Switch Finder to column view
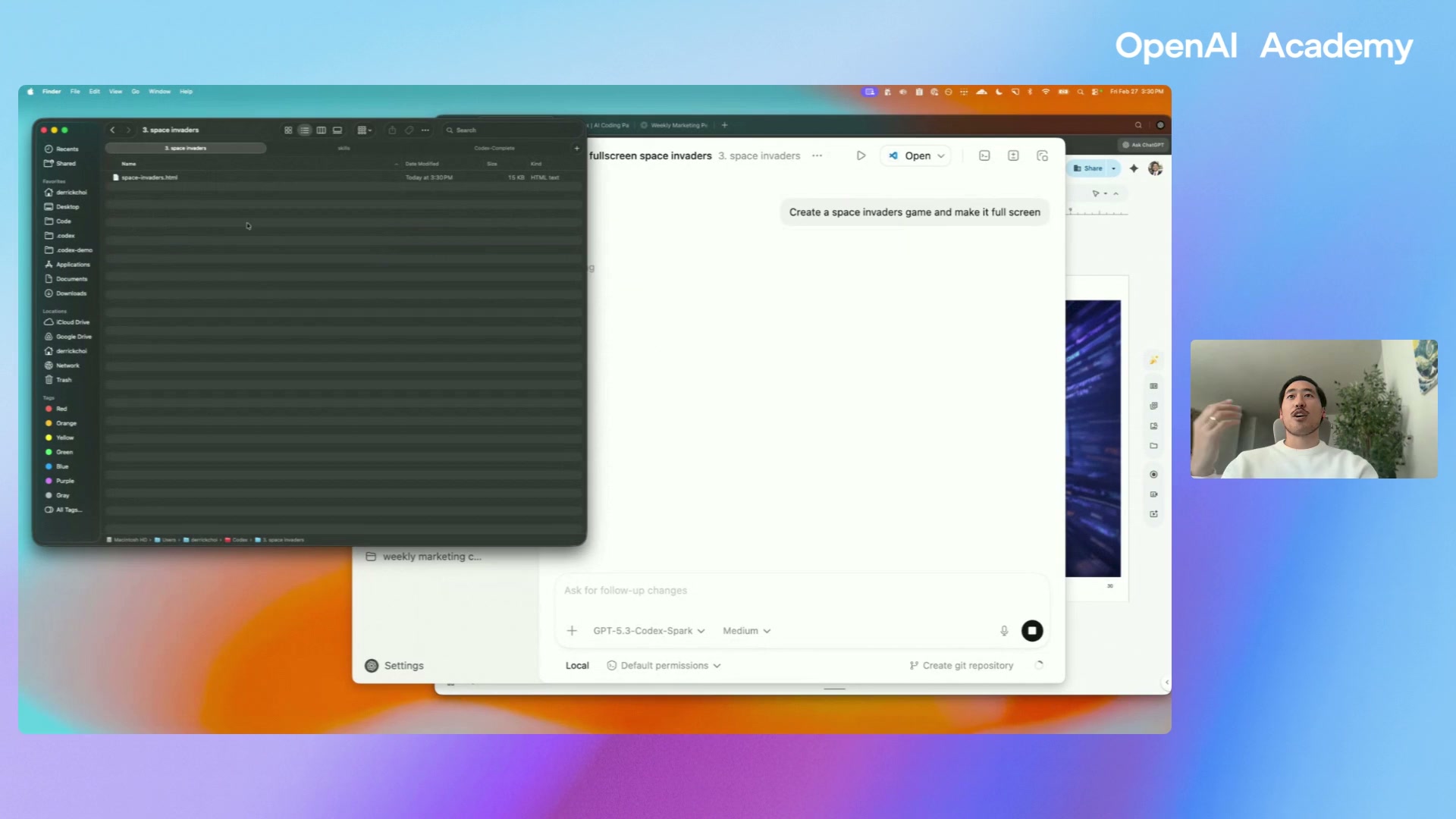1456x819 pixels. point(321,130)
